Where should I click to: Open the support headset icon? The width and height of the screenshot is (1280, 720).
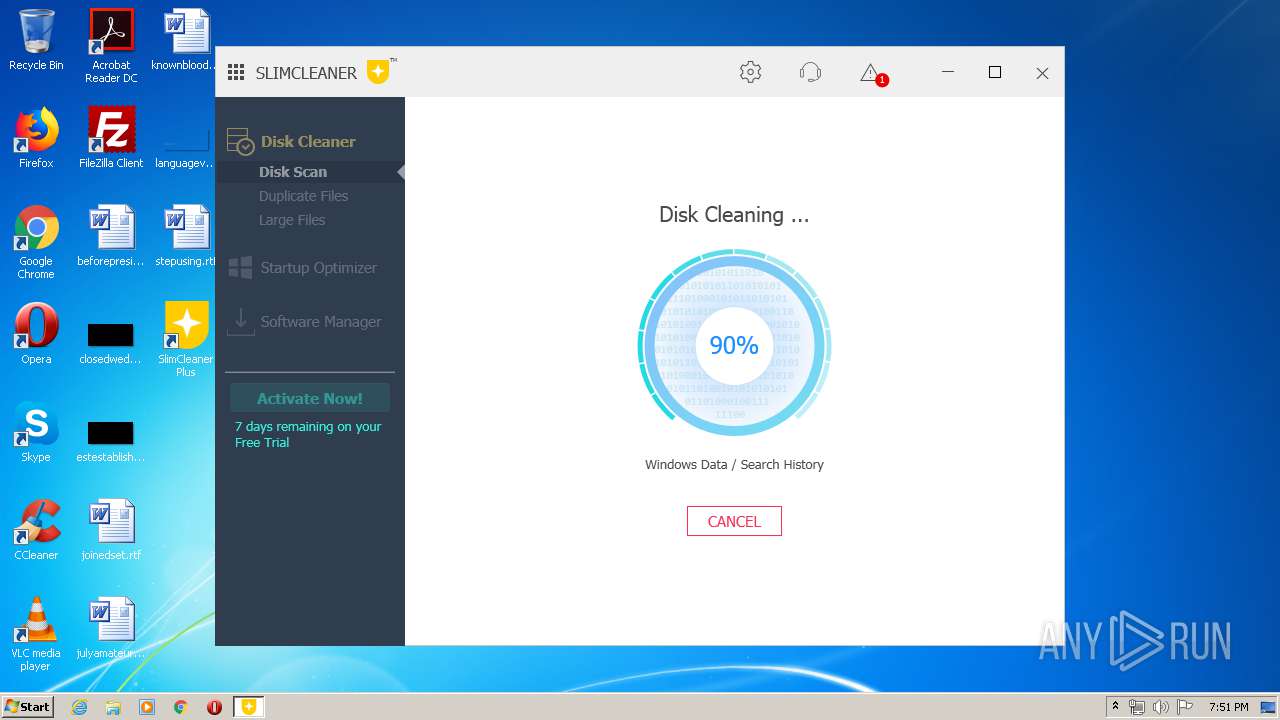[810, 72]
